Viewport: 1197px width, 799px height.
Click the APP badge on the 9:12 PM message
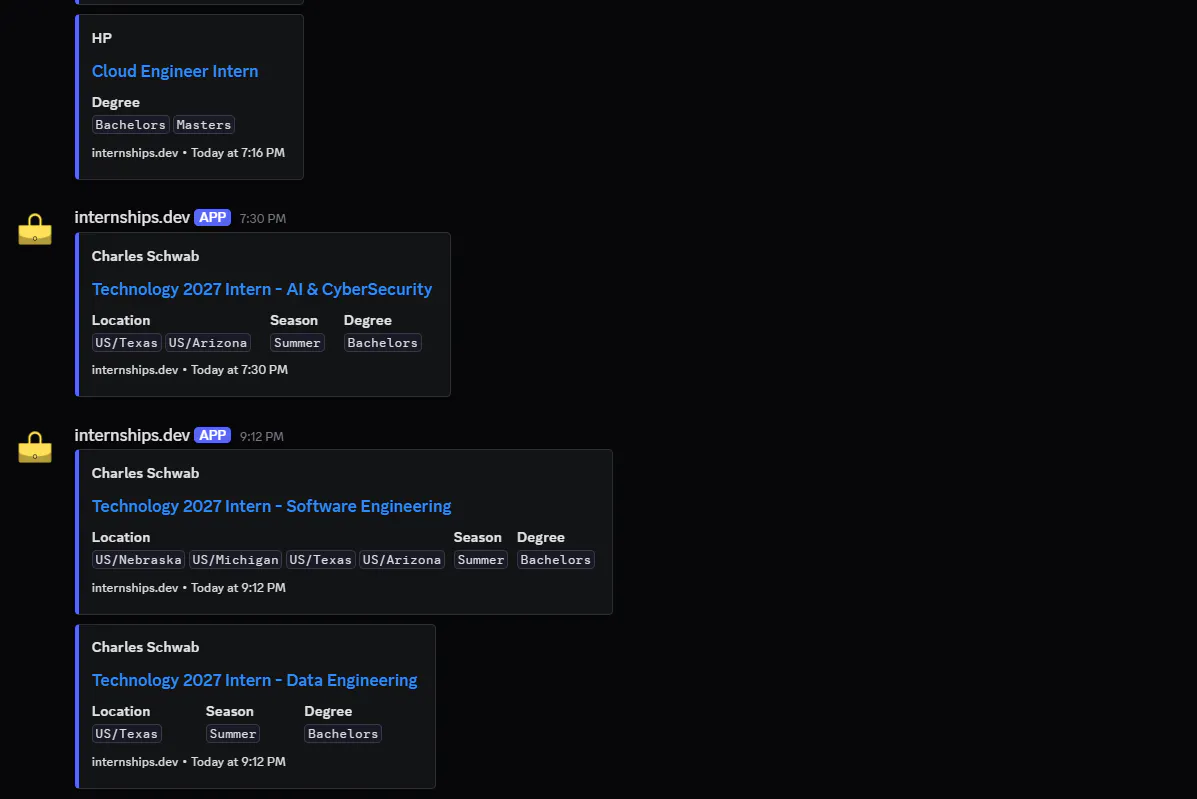[x=212, y=435]
